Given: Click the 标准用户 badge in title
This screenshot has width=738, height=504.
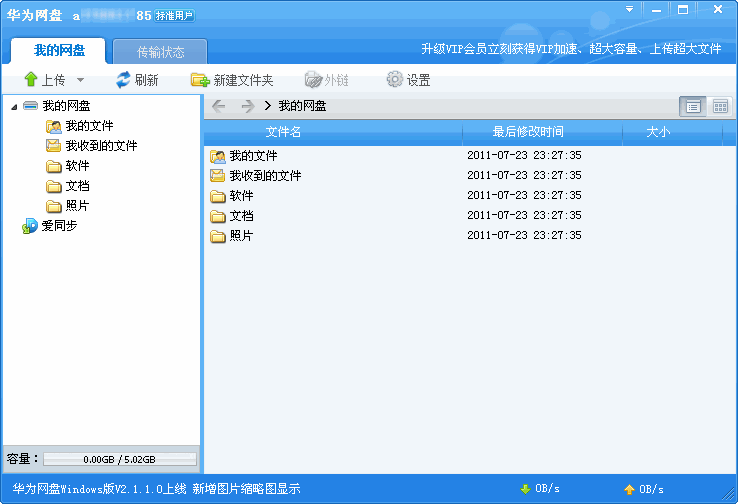Looking at the screenshot, I should tap(174, 16).
